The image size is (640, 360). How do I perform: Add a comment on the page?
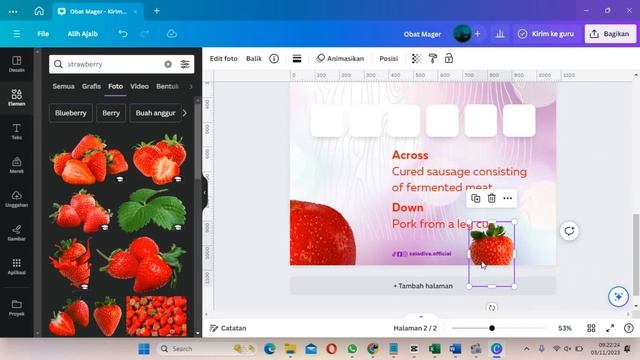[569, 231]
